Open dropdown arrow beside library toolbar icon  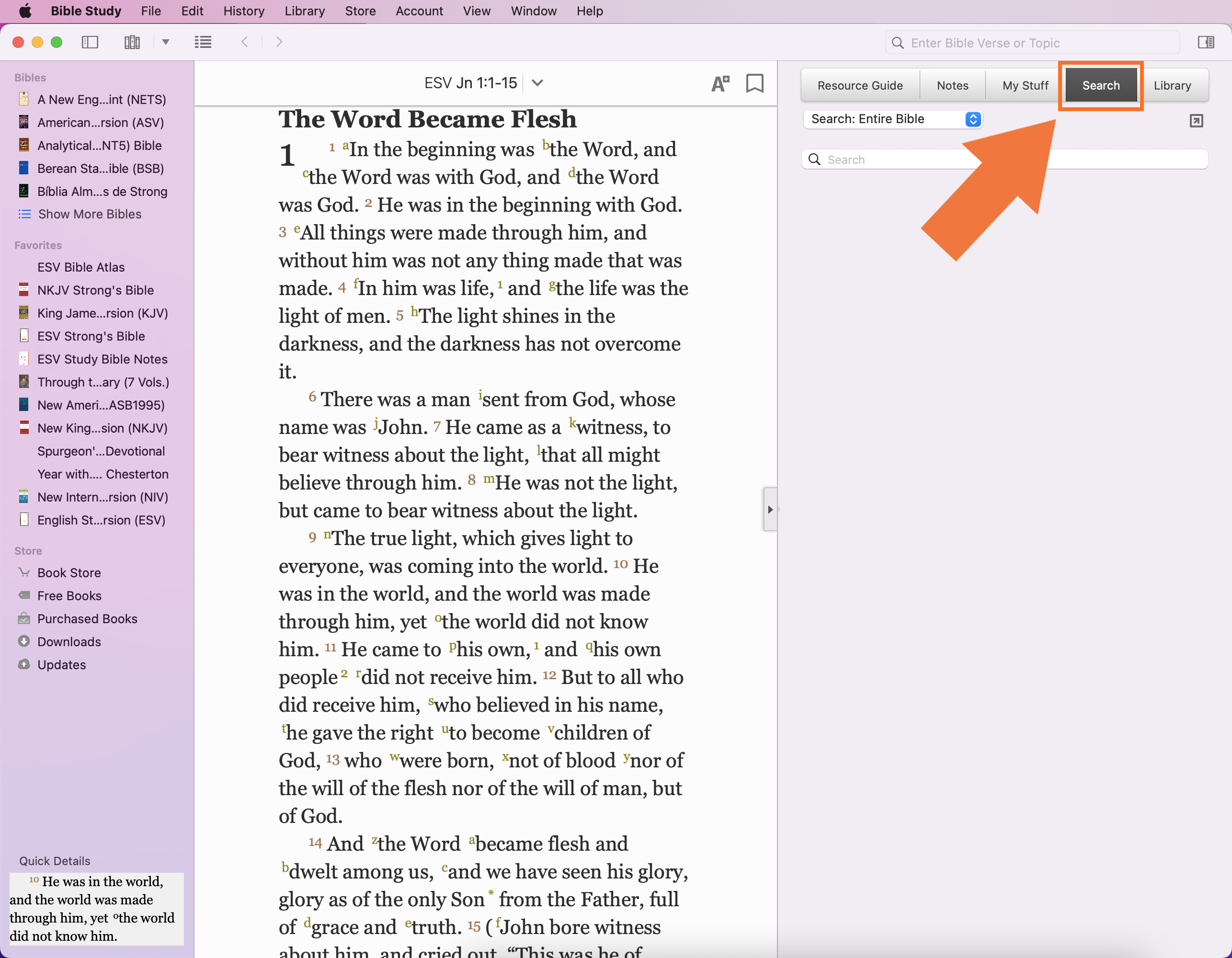tap(165, 42)
